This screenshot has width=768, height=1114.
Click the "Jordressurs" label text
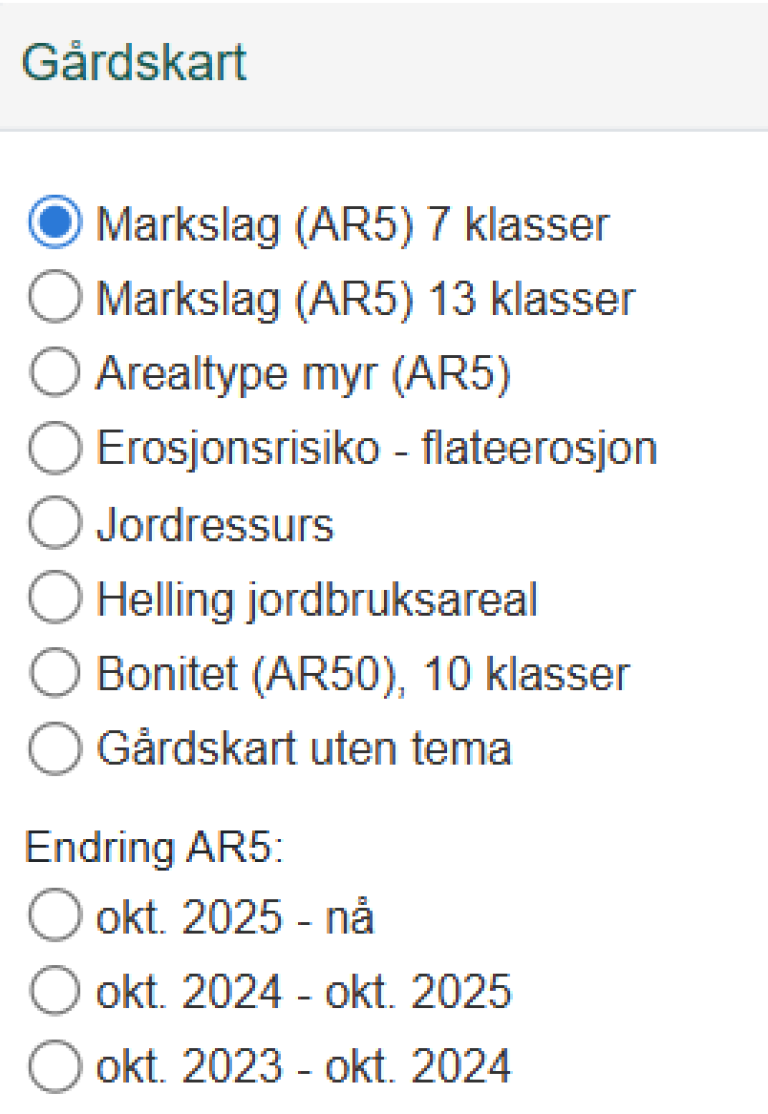pyautogui.click(x=215, y=524)
